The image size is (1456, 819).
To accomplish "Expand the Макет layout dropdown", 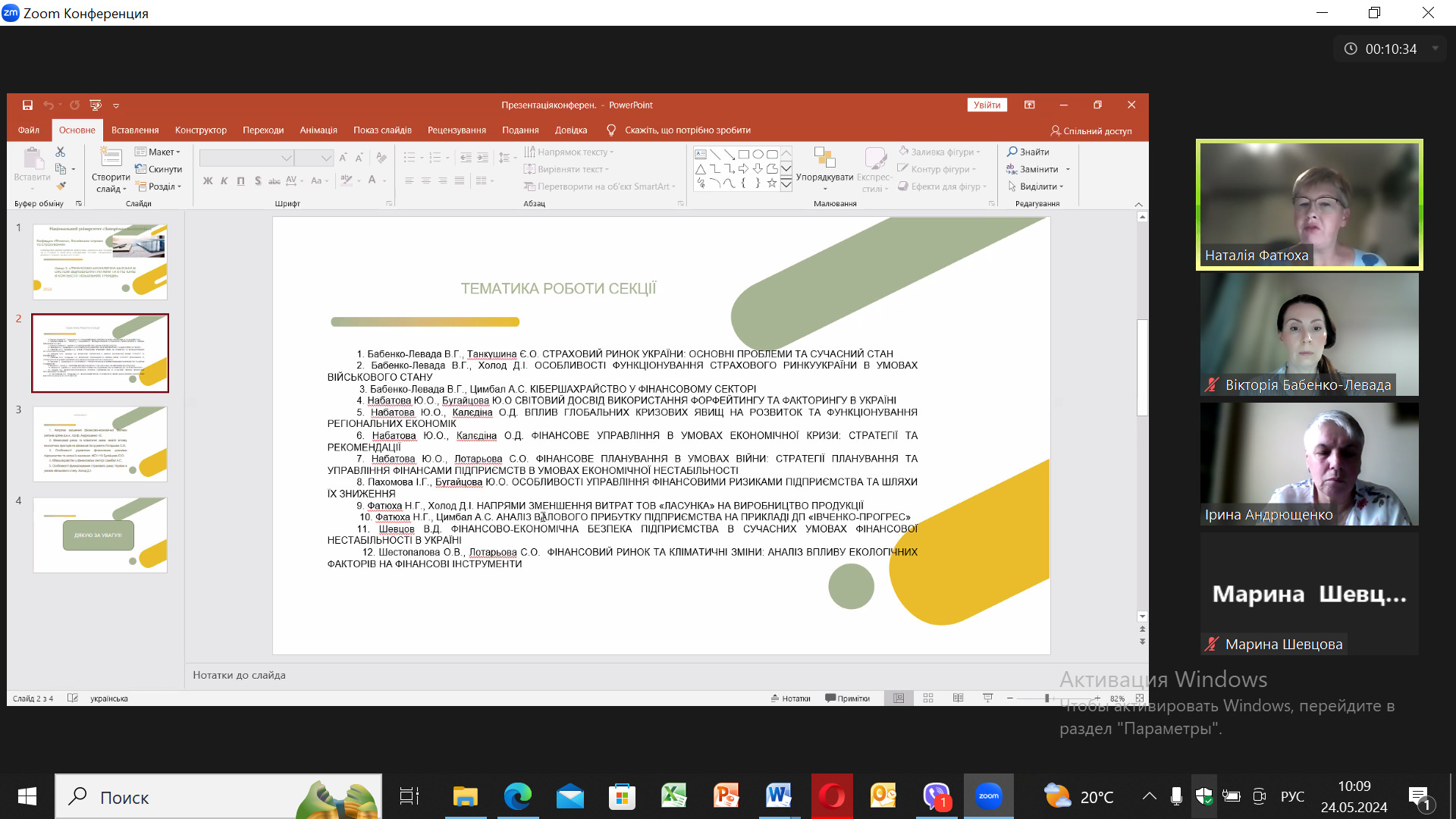I will [x=178, y=152].
